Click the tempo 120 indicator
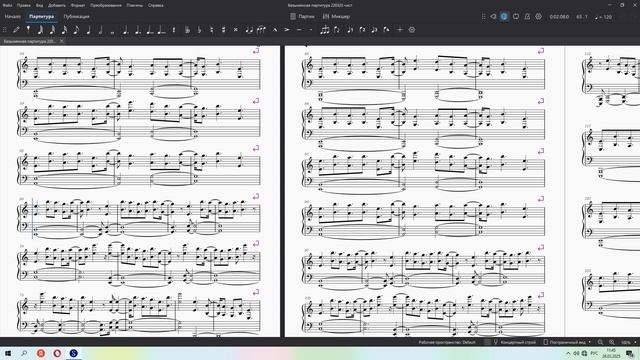The width and height of the screenshot is (640, 360). [x=604, y=17]
